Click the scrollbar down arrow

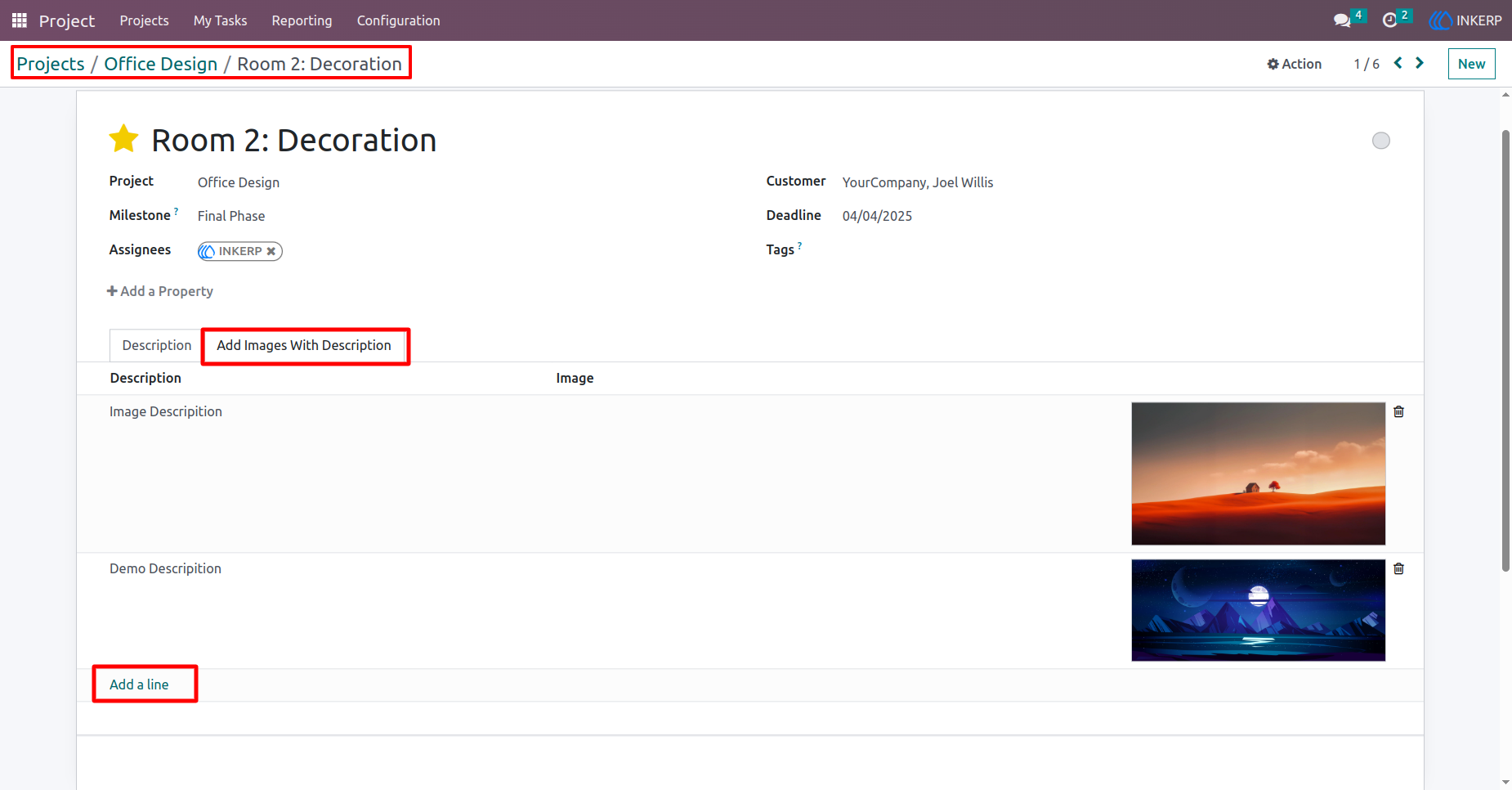pos(1505,783)
